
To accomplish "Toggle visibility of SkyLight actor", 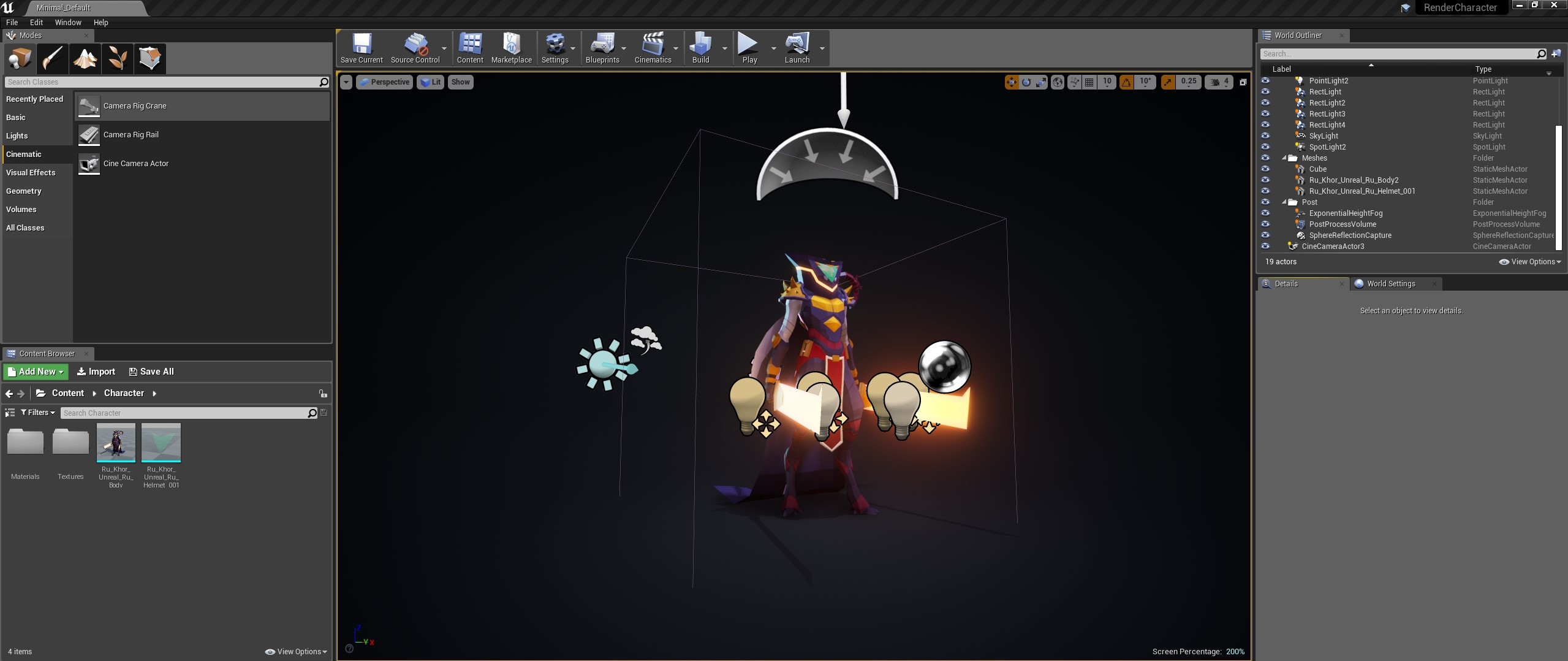I will pos(1265,136).
